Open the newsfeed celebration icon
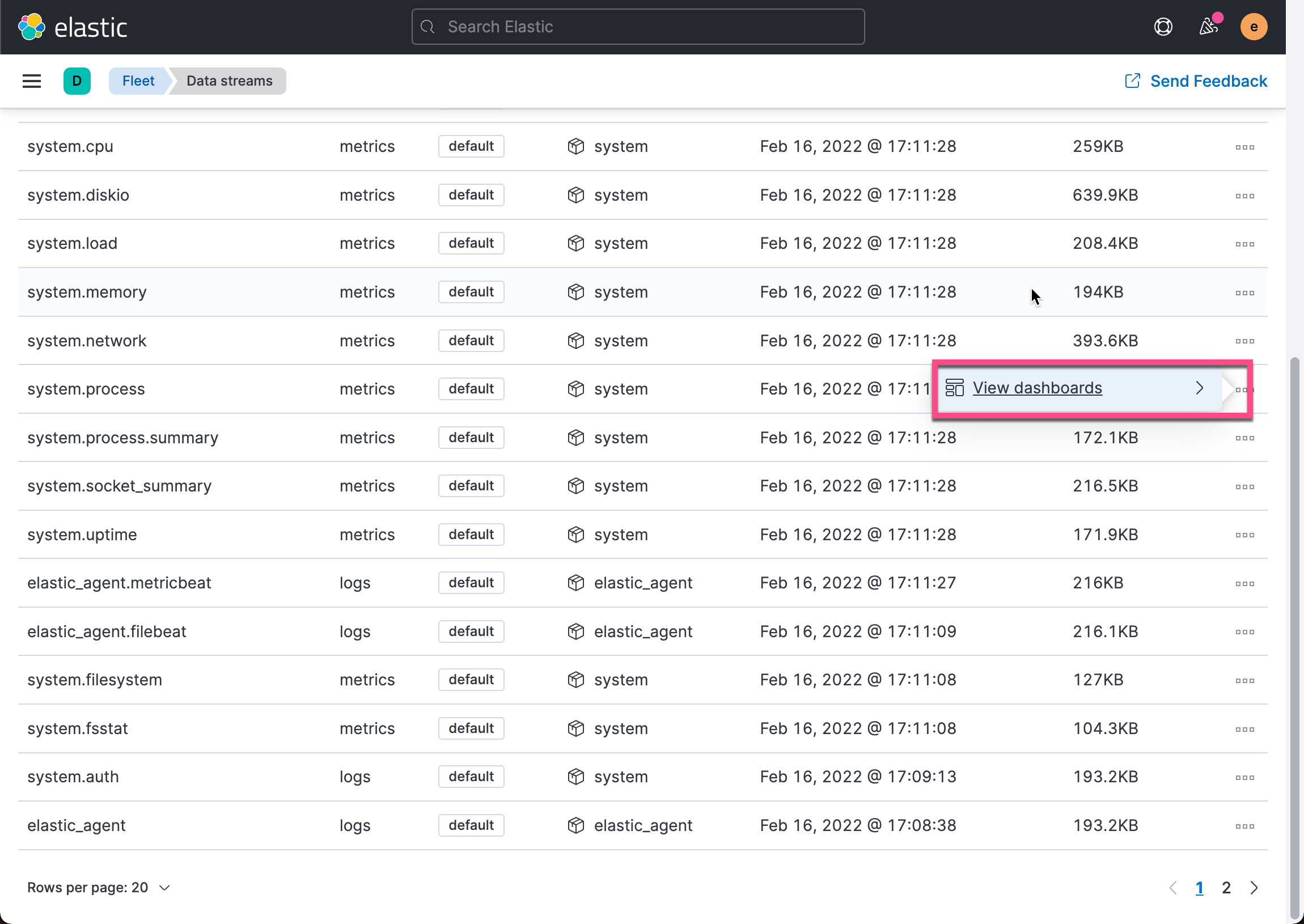 click(1208, 27)
